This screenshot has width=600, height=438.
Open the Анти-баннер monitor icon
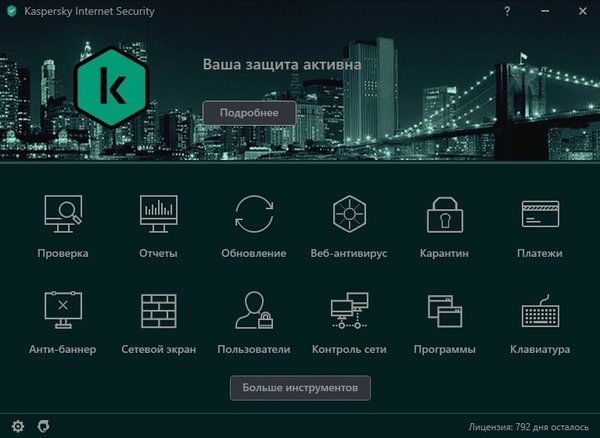tap(63, 310)
